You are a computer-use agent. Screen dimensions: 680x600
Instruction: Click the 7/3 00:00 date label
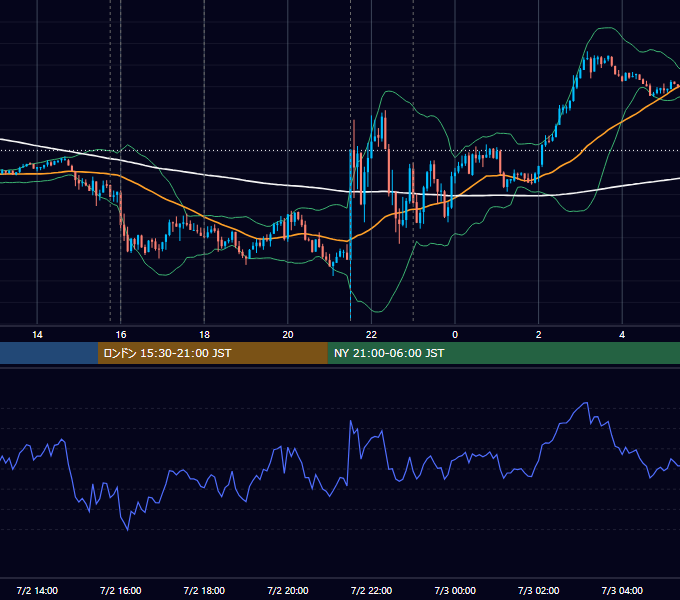[455, 590]
